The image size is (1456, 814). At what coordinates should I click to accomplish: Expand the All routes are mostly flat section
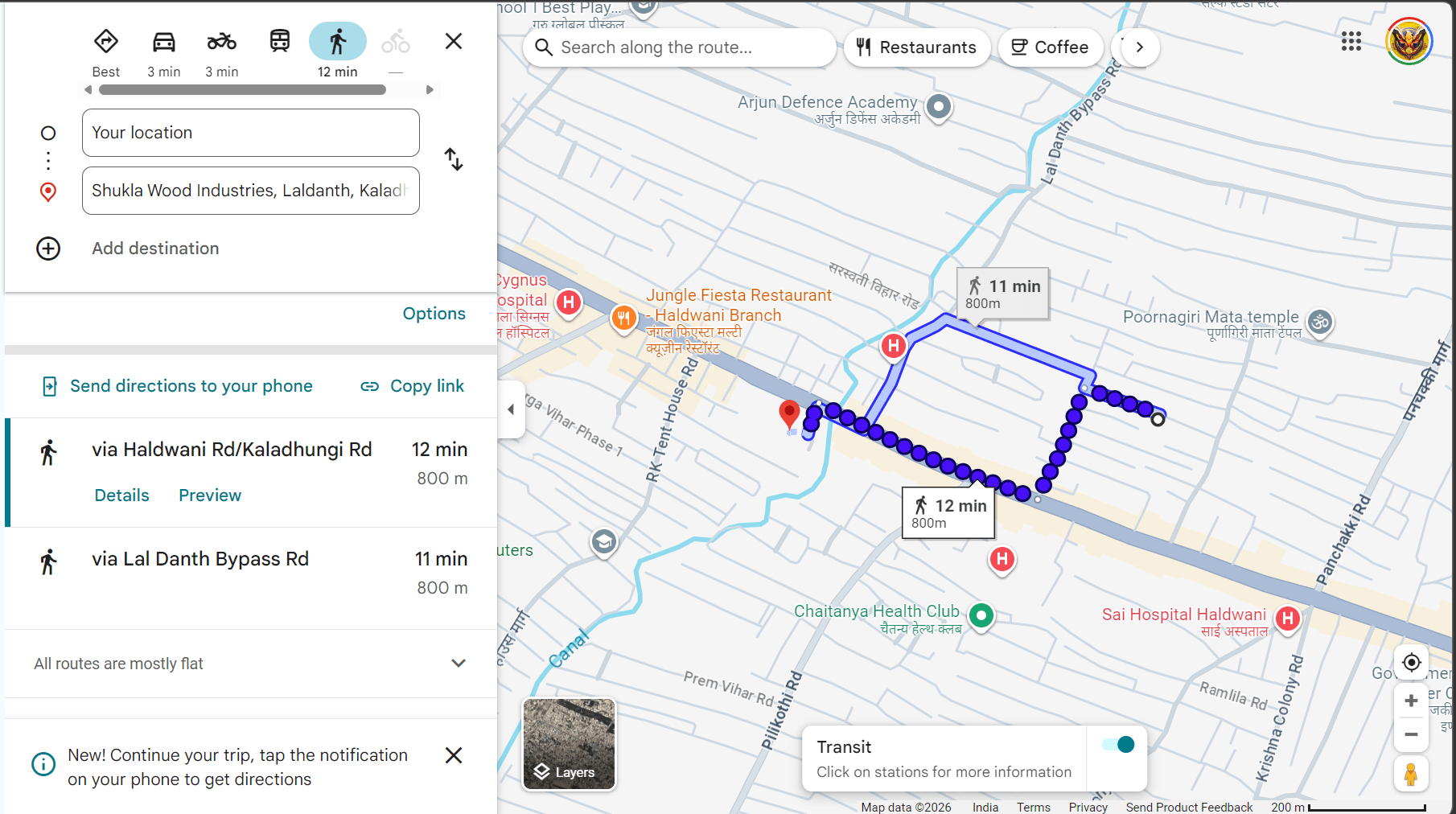click(x=251, y=664)
